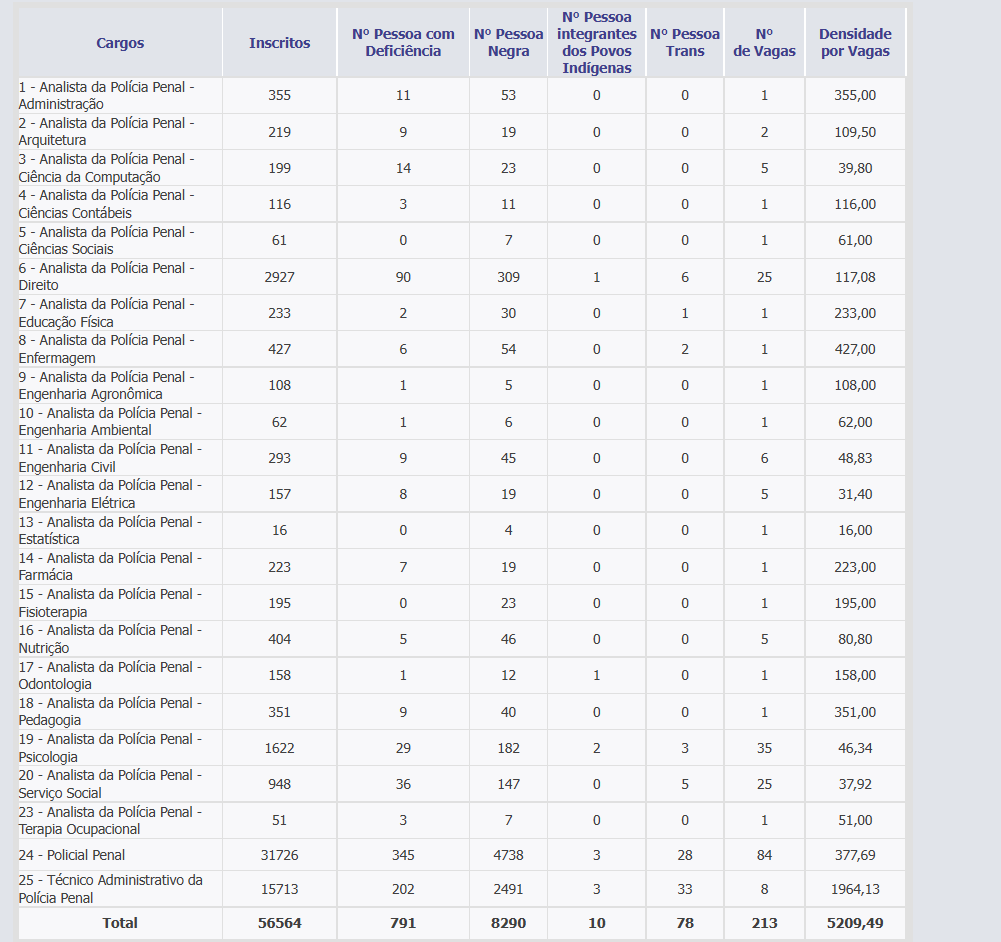Image resolution: width=1001 pixels, height=942 pixels.
Task: Click density value 1964,13
Action: click(855, 889)
